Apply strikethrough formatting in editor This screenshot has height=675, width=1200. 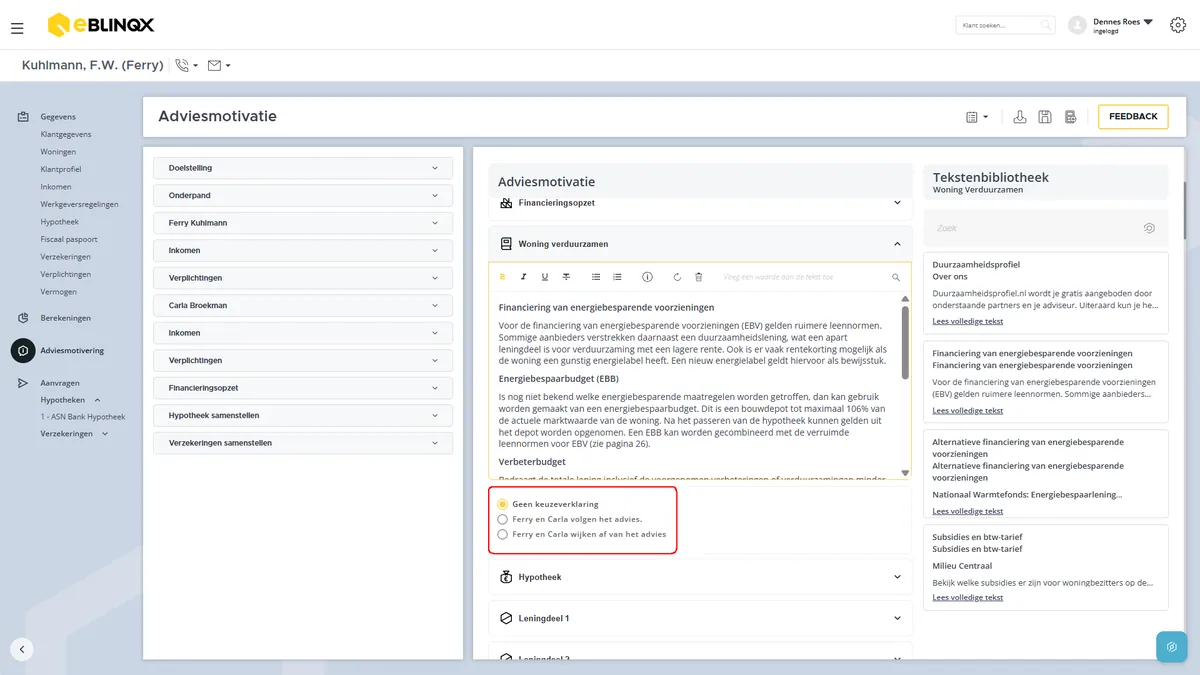pos(566,277)
